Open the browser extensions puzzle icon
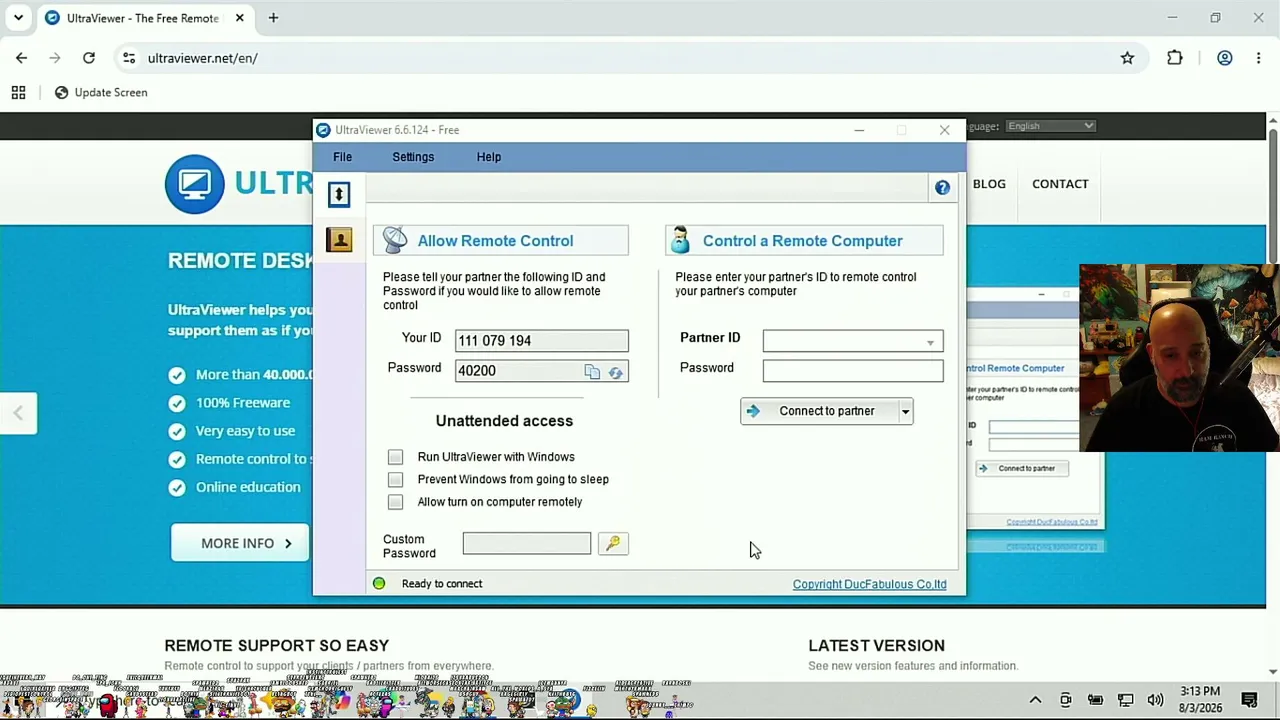The height and width of the screenshot is (720, 1280). coord(1175,58)
